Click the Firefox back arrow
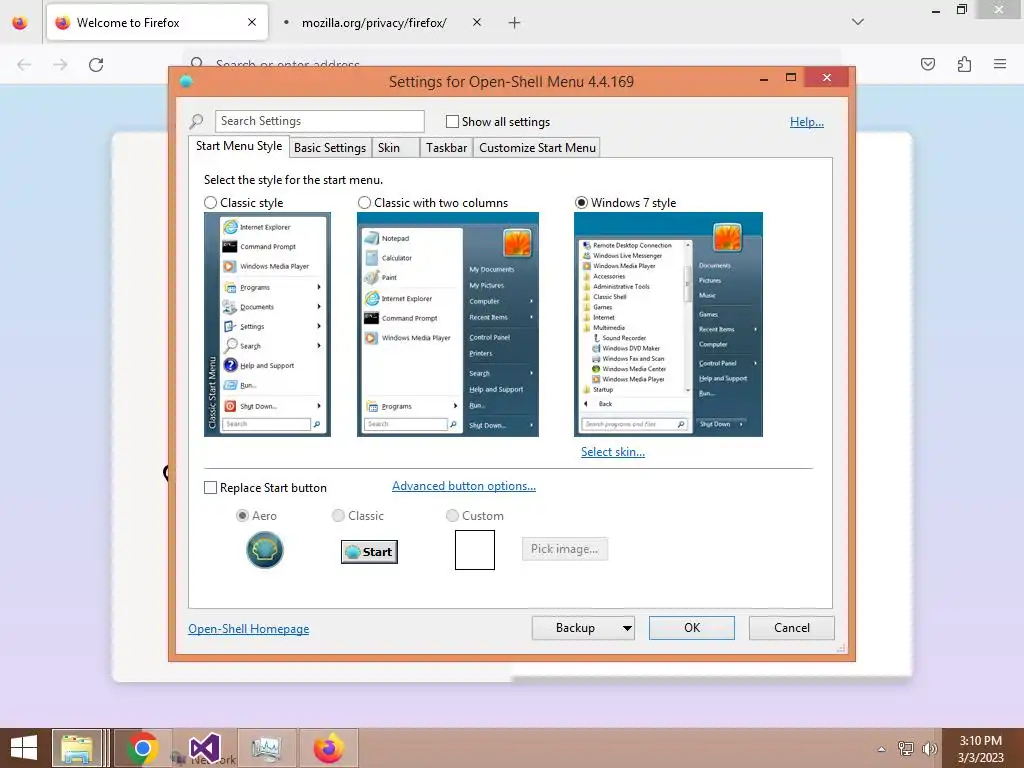 (24, 65)
